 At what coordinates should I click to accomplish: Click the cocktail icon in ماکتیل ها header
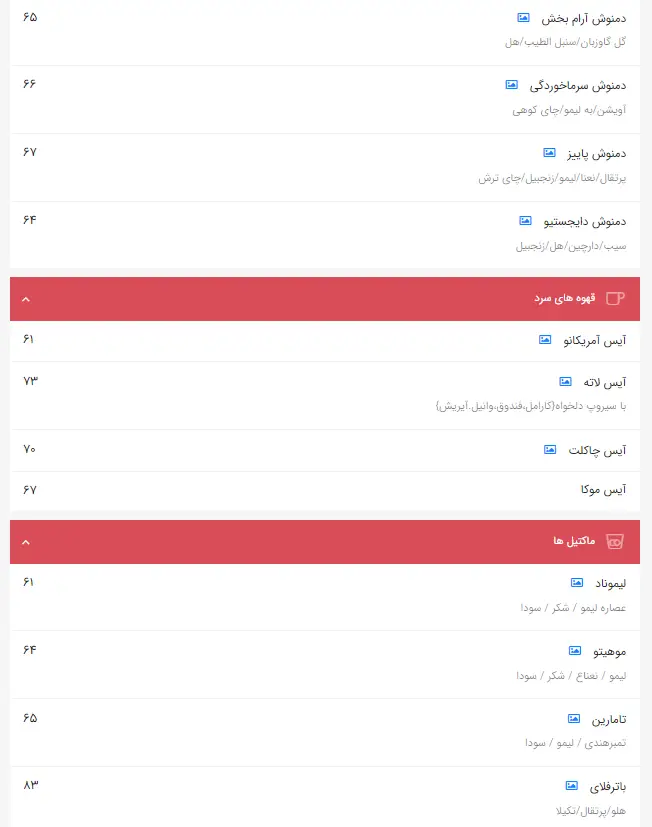click(615, 541)
